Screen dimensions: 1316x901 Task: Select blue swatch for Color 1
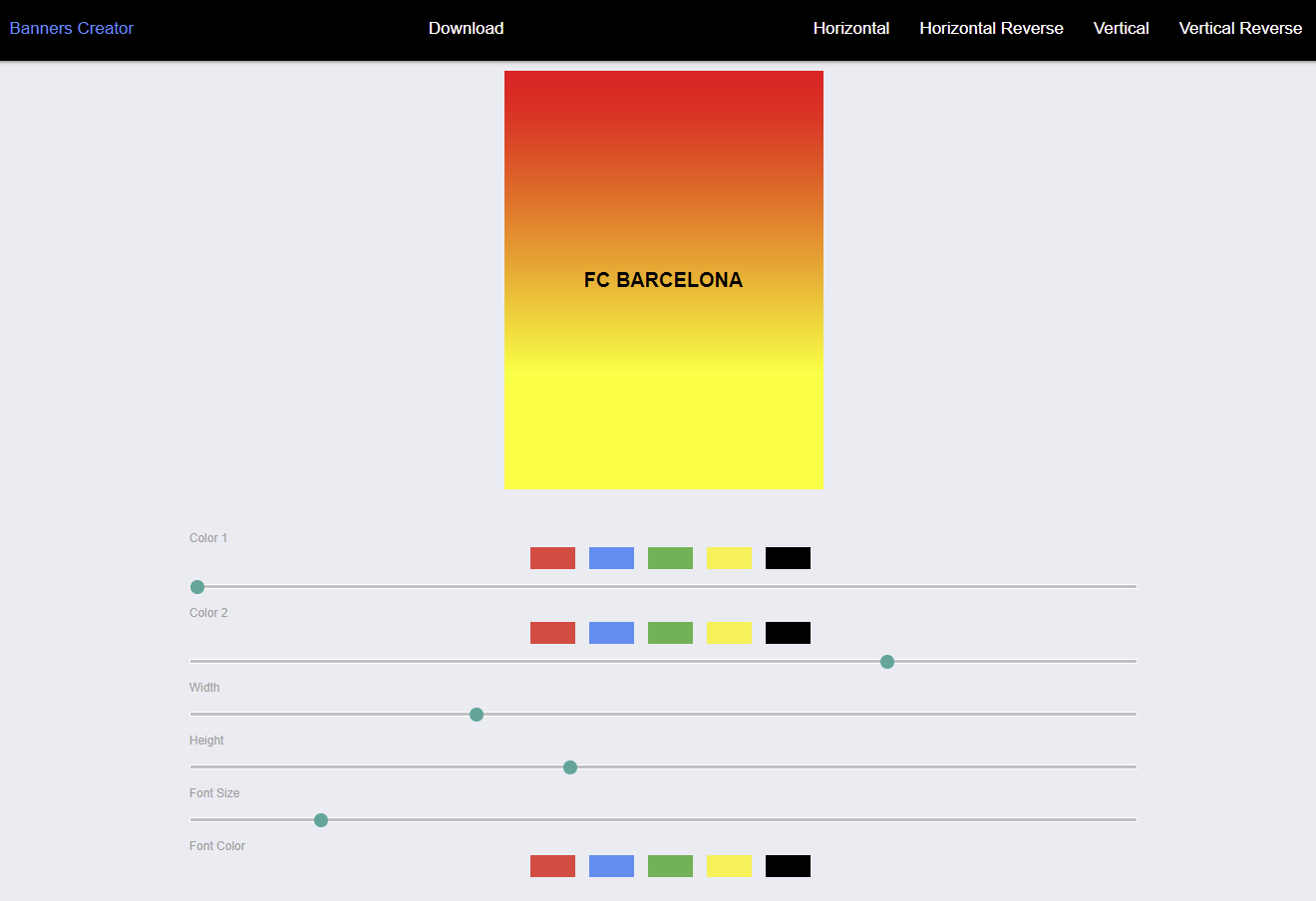coord(611,557)
